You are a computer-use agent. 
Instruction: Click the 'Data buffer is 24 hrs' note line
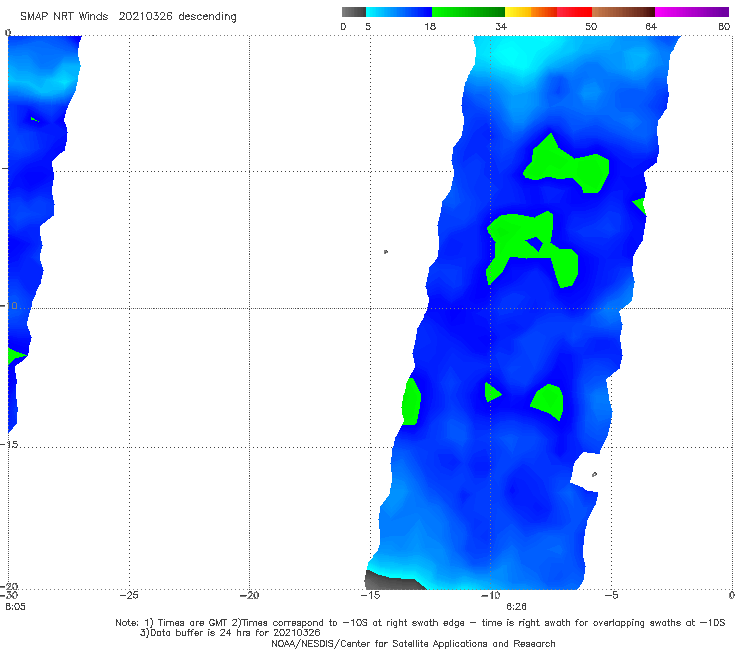(230, 633)
